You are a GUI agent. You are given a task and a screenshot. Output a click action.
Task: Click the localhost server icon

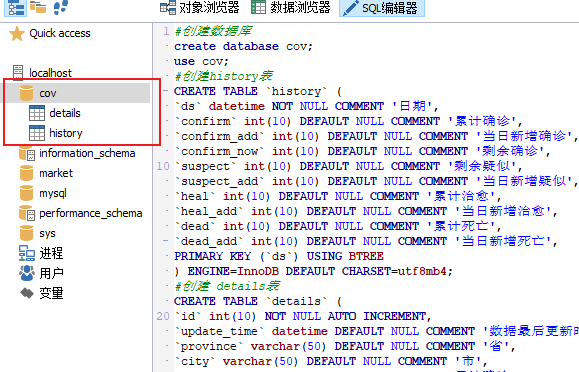pyautogui.click(x=18, y=73)
